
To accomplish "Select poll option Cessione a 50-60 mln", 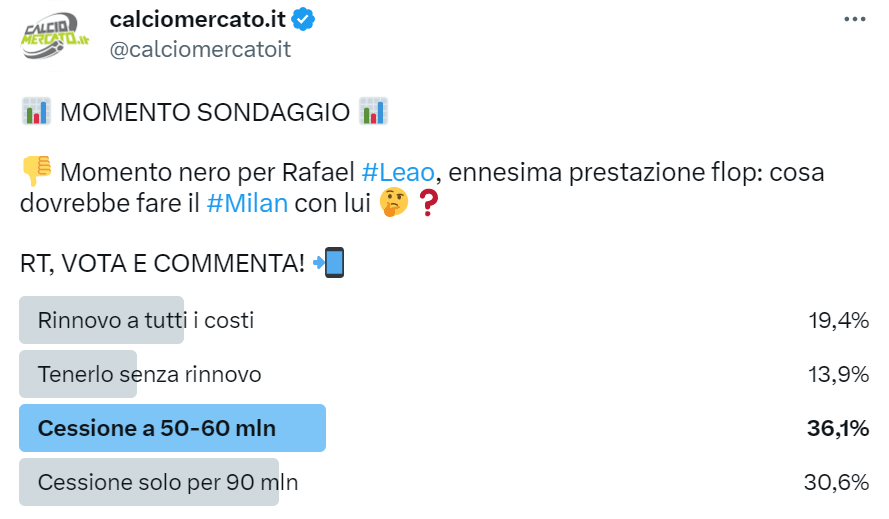I will tap(157, 428).
